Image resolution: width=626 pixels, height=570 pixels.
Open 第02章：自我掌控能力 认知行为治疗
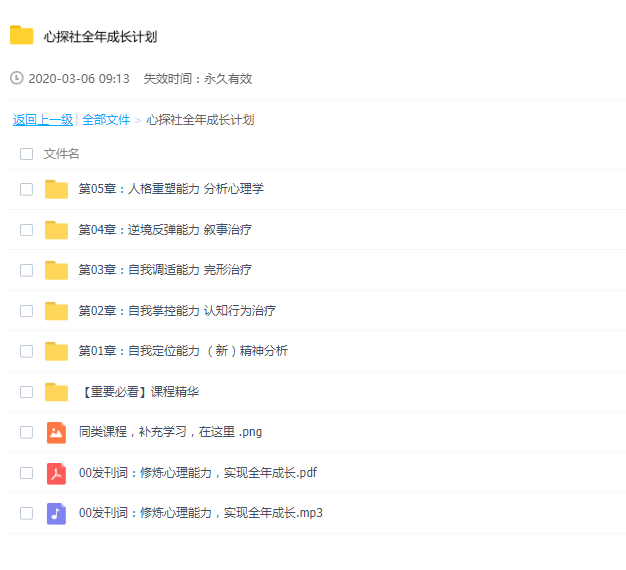coord(177,311)
